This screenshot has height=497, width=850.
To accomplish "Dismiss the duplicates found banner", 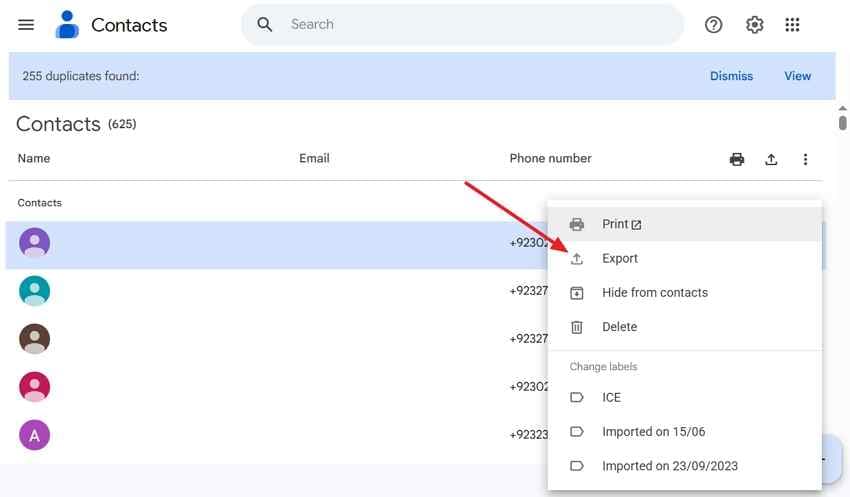I will pos(731,76).
